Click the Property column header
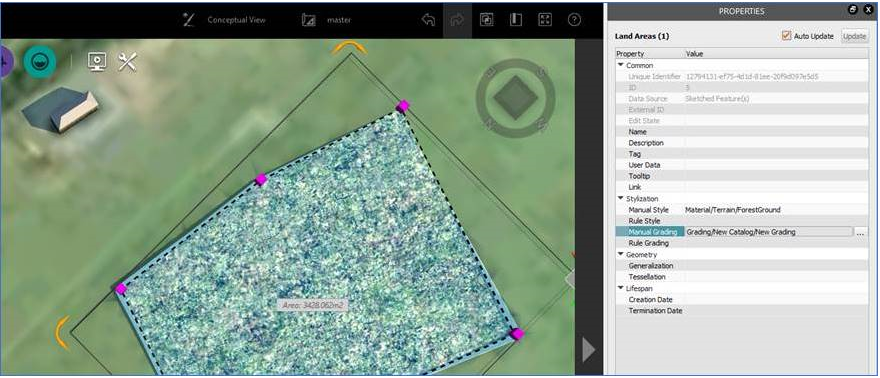Viewport: 880px width, 378px height. [649, 54]
